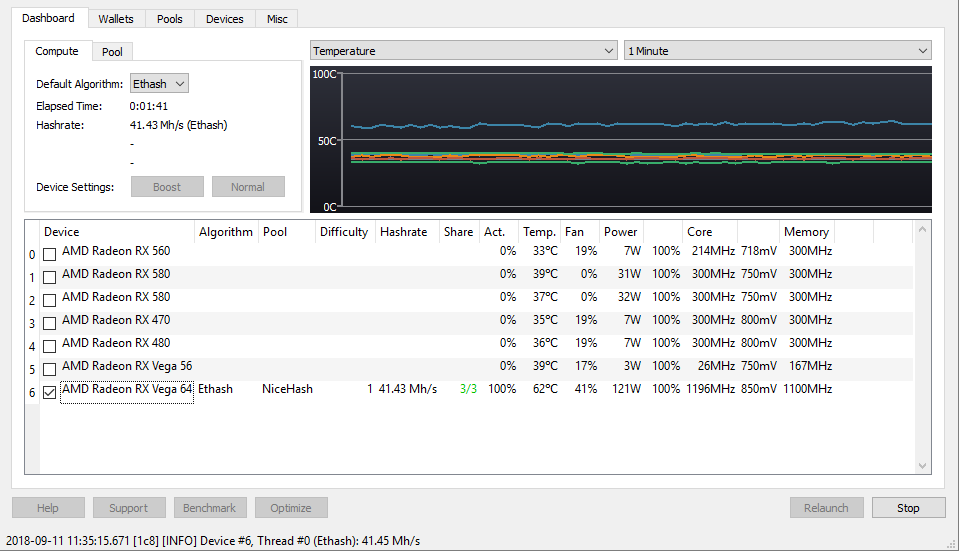
Task: Sort by the Share column header
Action: click(x=459, y=232)
